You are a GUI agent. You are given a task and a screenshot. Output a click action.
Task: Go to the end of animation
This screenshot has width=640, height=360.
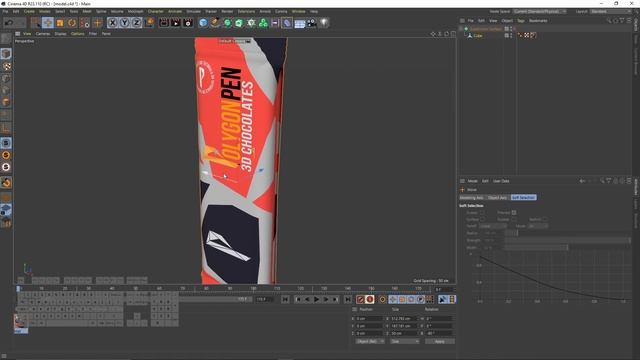(x=347, y=300)
